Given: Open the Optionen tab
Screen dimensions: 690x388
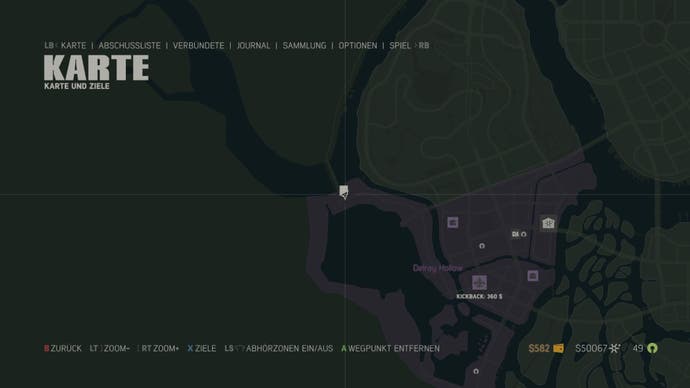Looking at the screenshot, I should 357,46.
